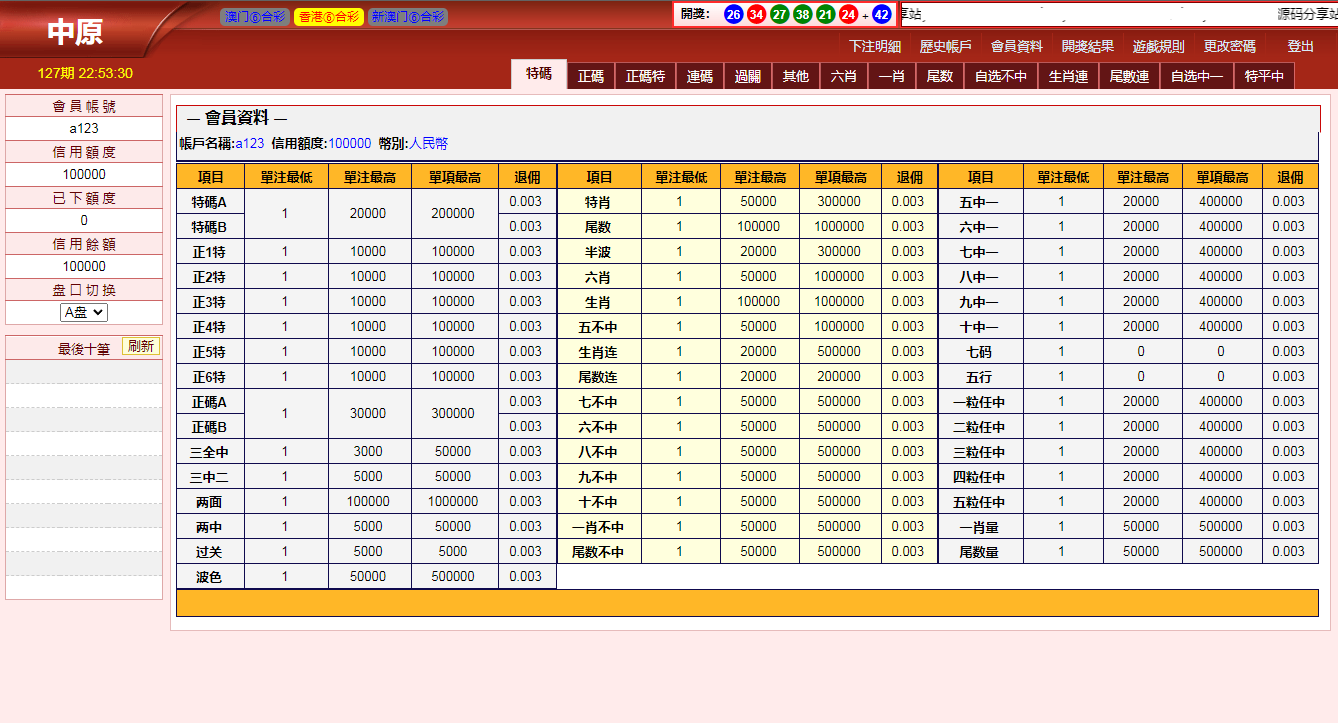Open 下注明細 bet details
Image resolution: width=1338 pixels, height=723 pixels.
(875, 46)
